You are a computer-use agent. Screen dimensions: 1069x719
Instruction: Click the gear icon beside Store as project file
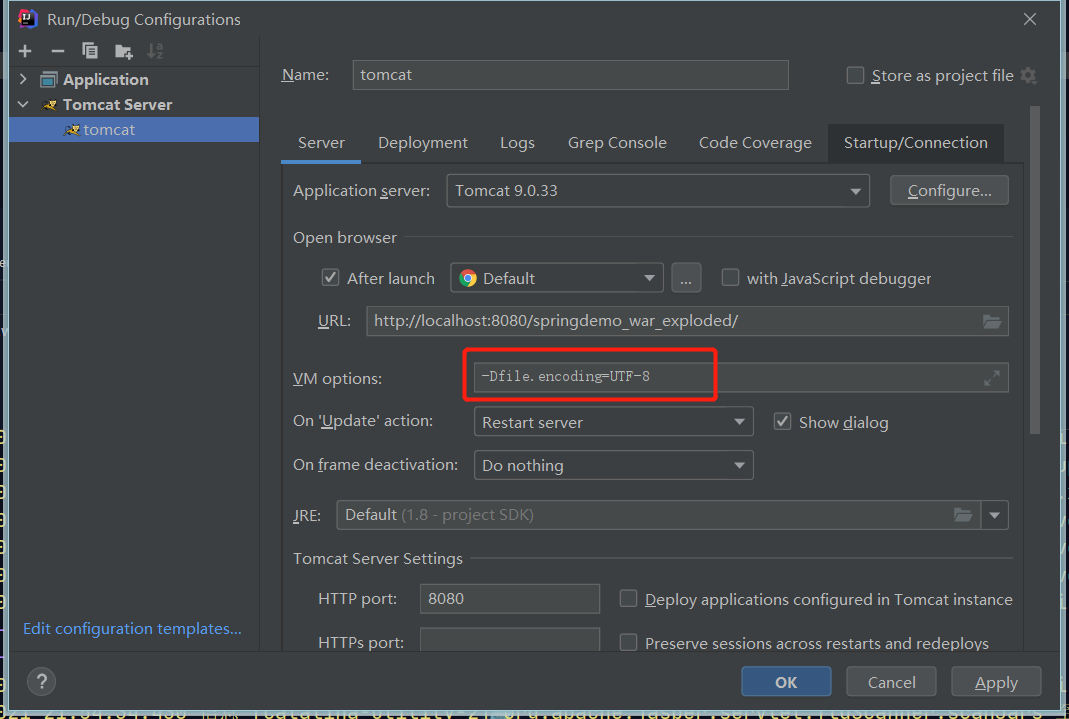click(x=1029, y=76)
